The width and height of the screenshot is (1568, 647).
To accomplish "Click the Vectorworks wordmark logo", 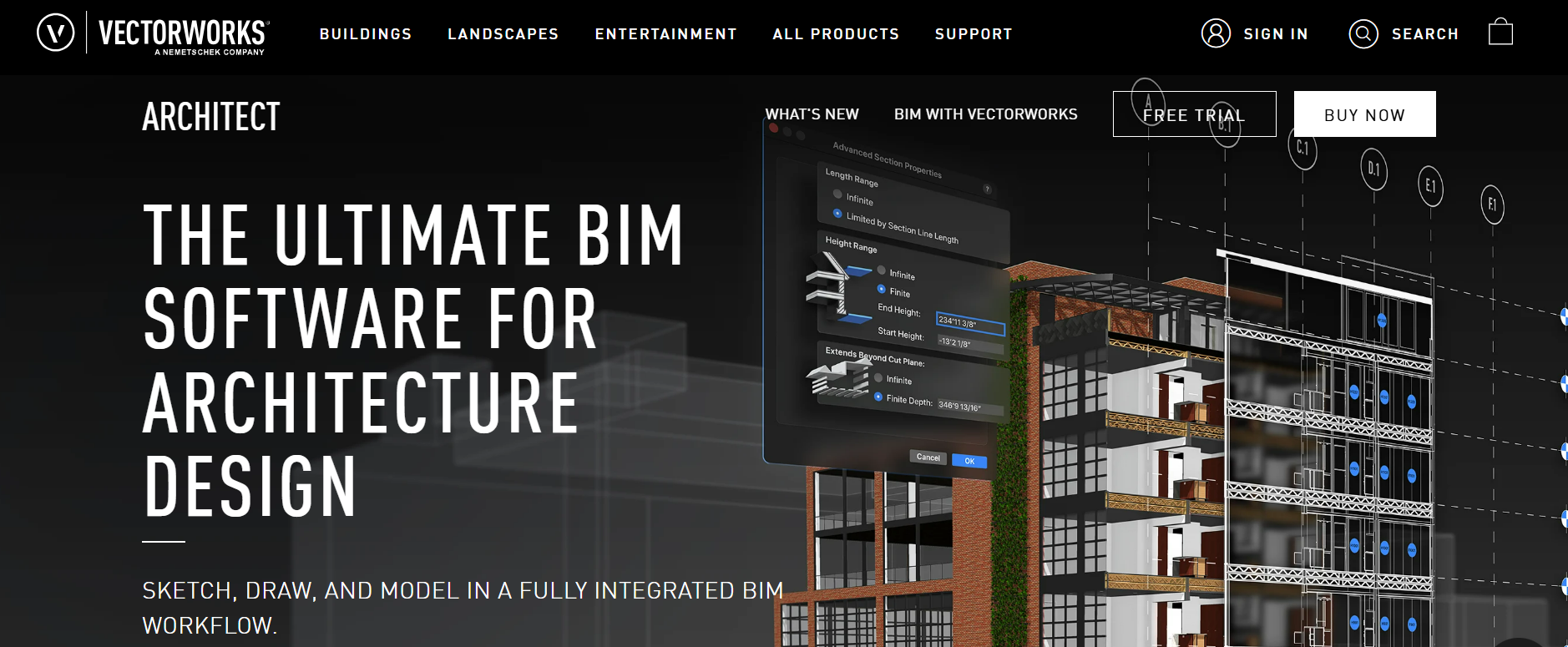I will 184,35.
